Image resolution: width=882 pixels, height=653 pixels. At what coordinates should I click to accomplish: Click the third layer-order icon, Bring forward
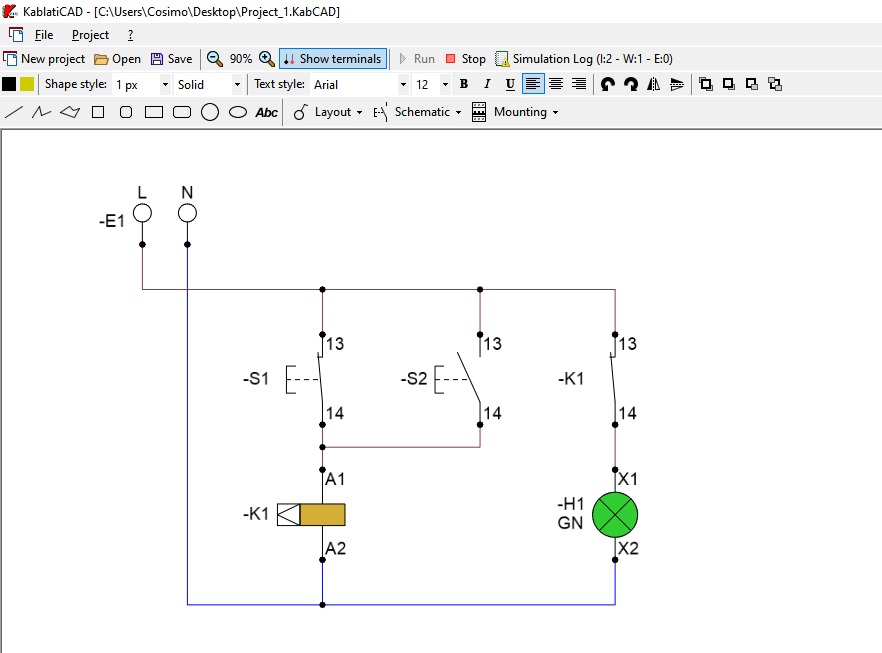tap(752, 84)
